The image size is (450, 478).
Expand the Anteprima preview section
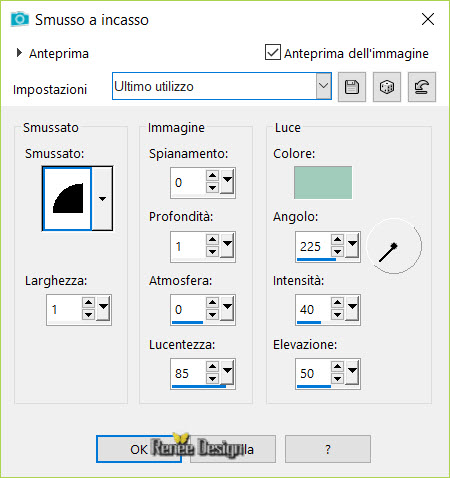click(x=19, y=53)
